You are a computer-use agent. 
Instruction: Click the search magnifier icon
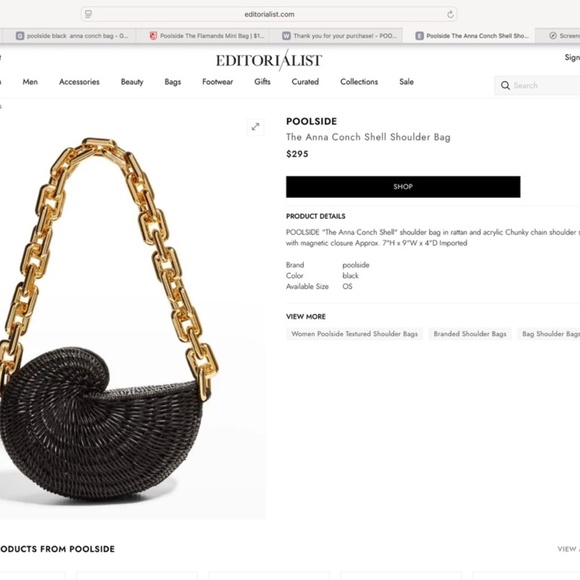tap(505, 85)
